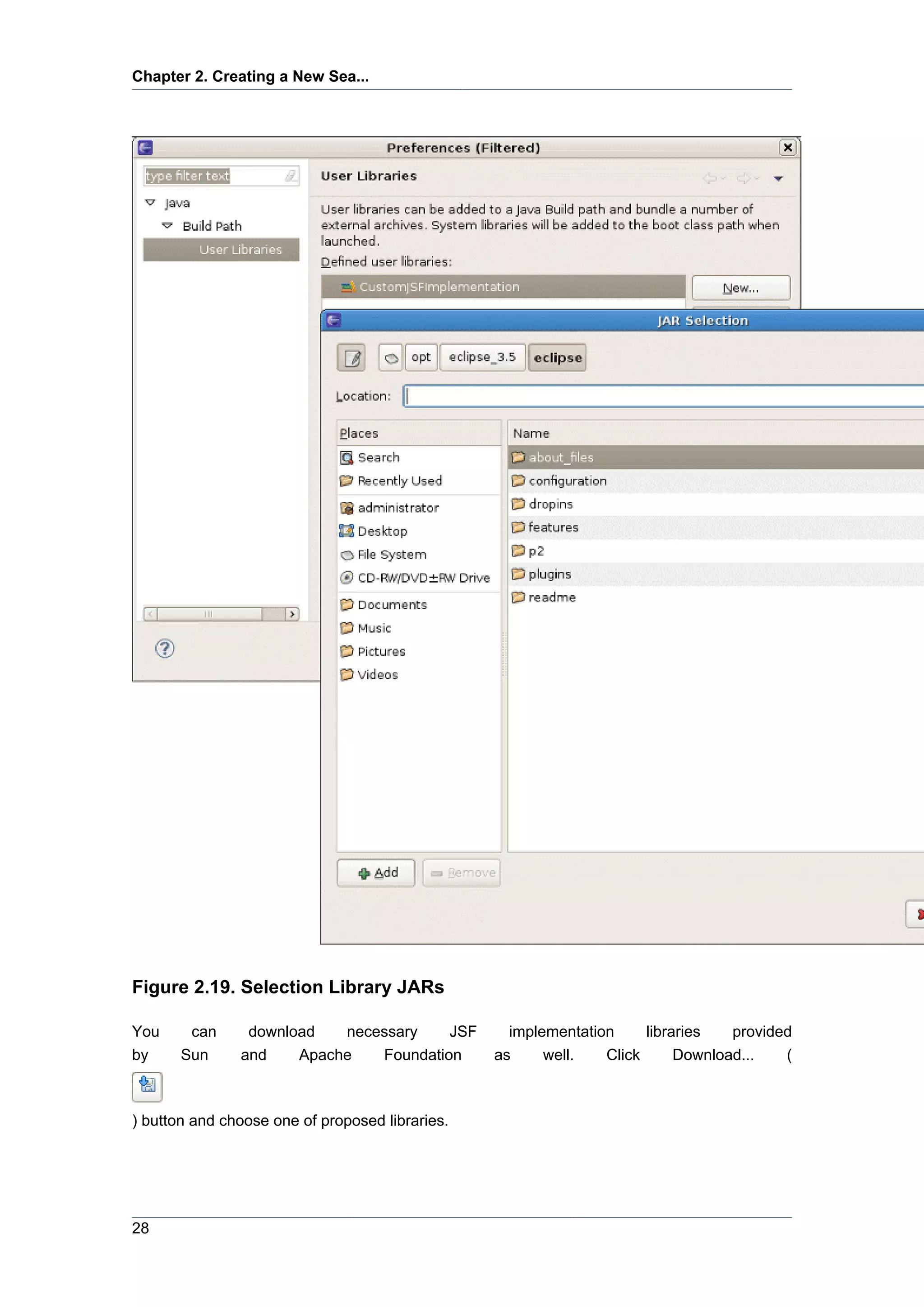
Task: Click the horizontal scrollbar thumb in Preferences
Action: point(209,614)
